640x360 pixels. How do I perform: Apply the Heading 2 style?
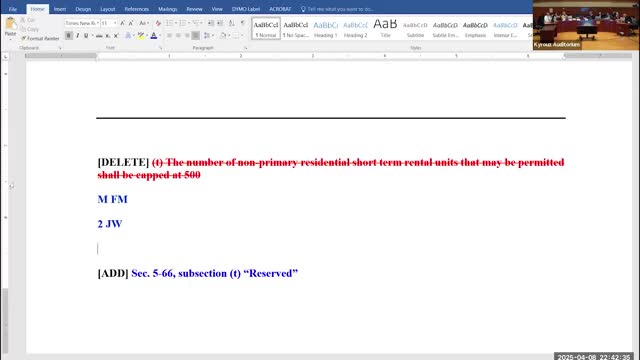(356, 29)
